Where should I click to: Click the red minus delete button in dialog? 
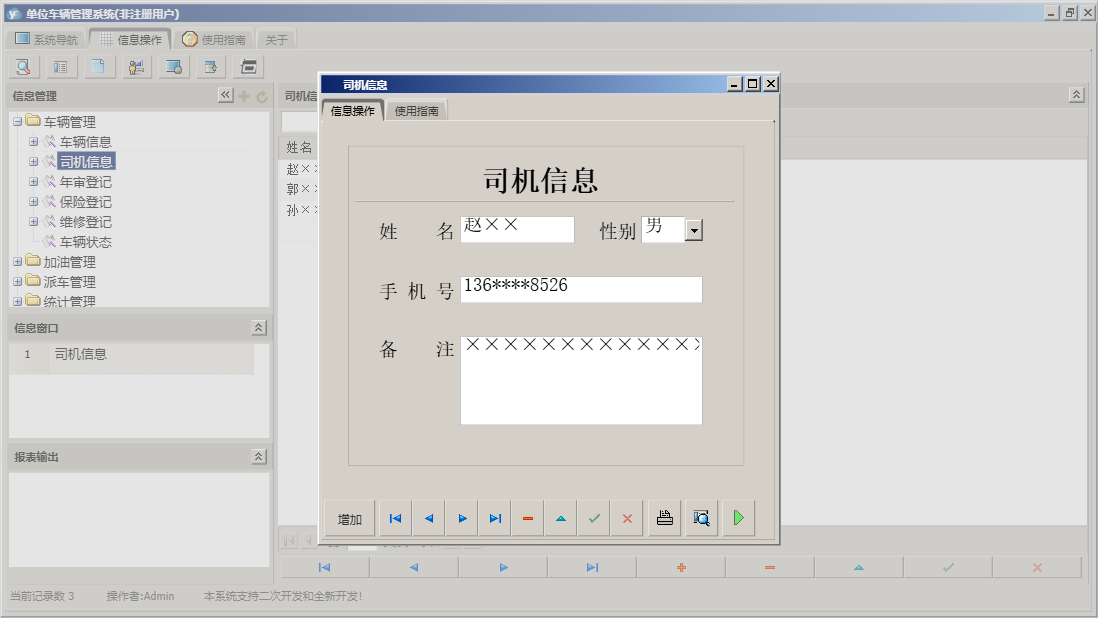point(528,519)
